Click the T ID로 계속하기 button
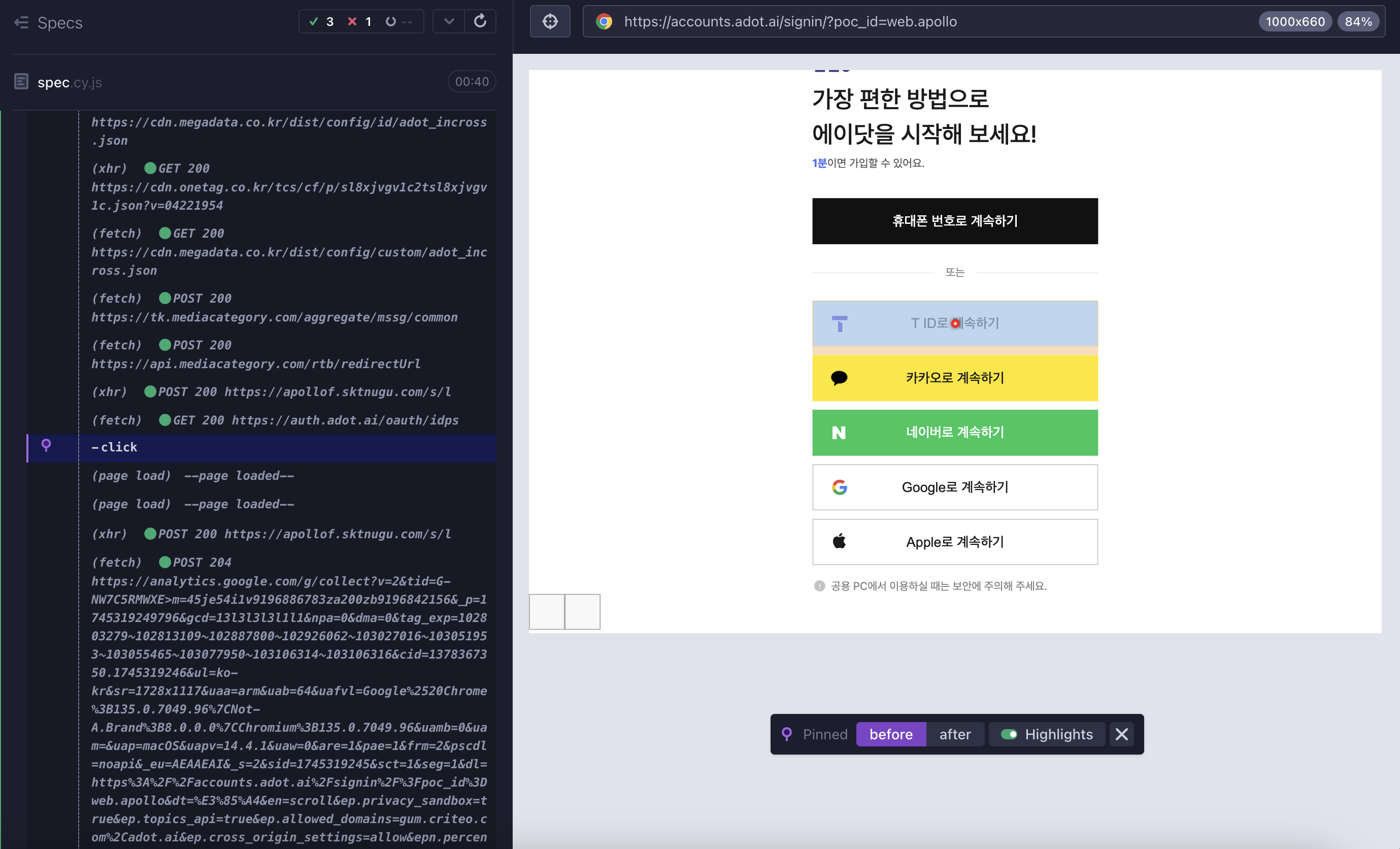The width and height of the screenshot is (1400, 849). (954, 323)
